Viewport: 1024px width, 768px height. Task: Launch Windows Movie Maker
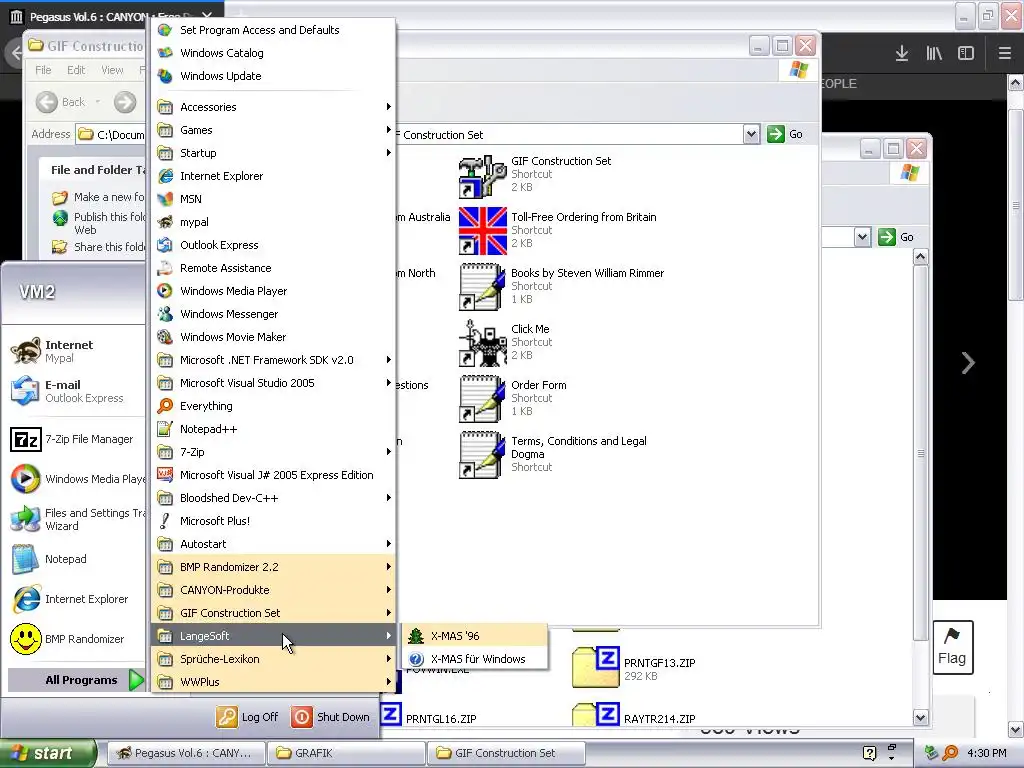[273, 337]
